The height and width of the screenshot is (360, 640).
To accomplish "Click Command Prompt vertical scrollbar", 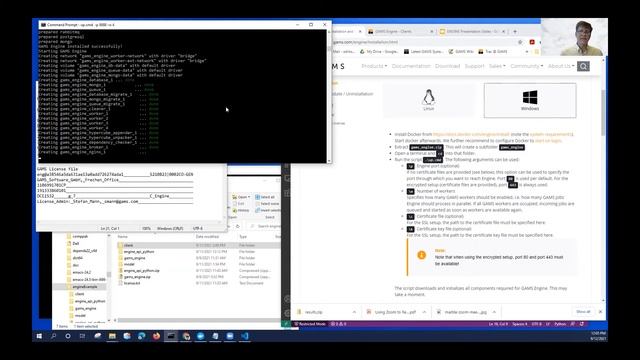I will pos(329,96).
